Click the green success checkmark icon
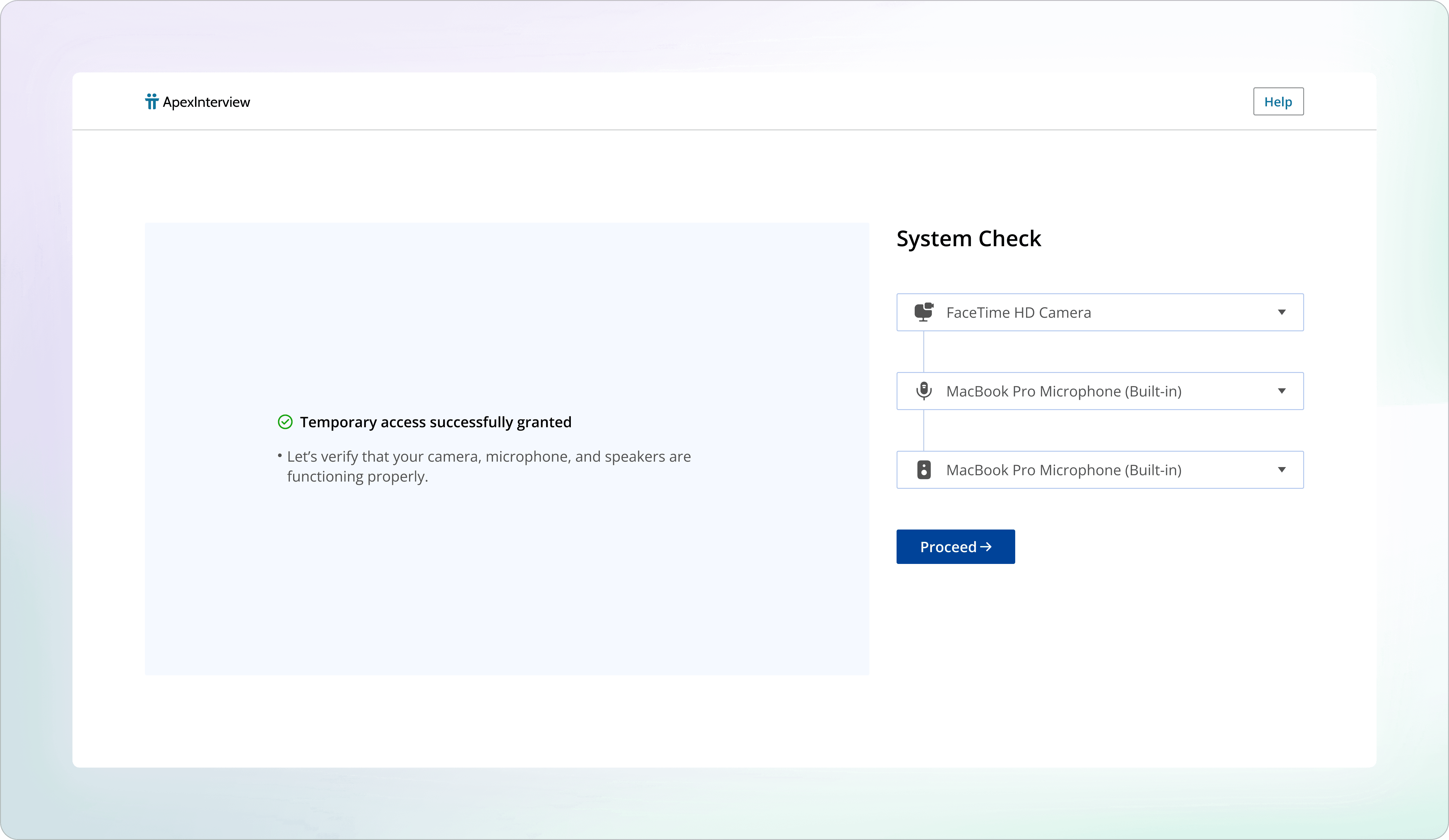This screenshot has height=840, width=1449. [285, 422]
